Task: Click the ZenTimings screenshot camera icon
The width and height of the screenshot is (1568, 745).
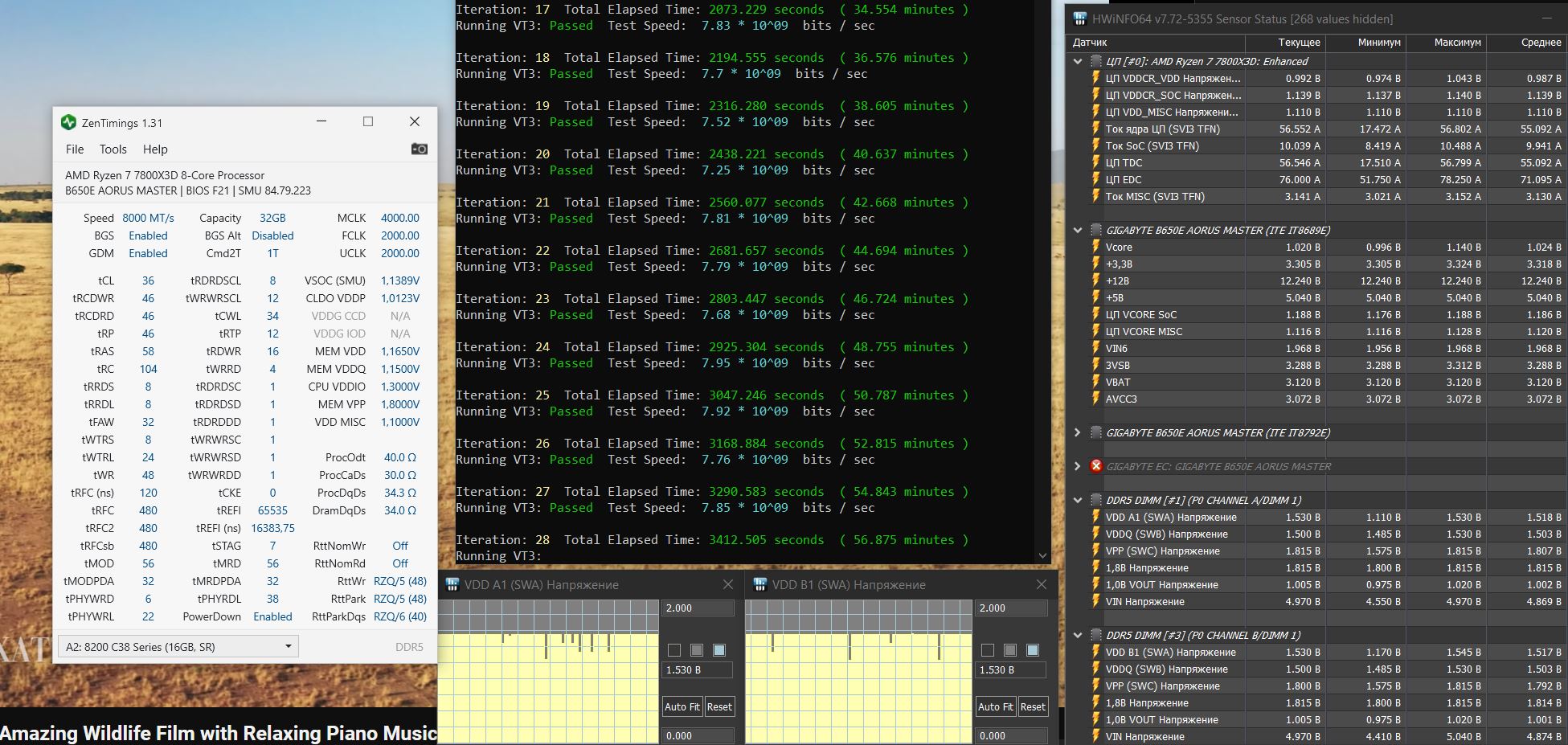Action: tap(419, 149)
